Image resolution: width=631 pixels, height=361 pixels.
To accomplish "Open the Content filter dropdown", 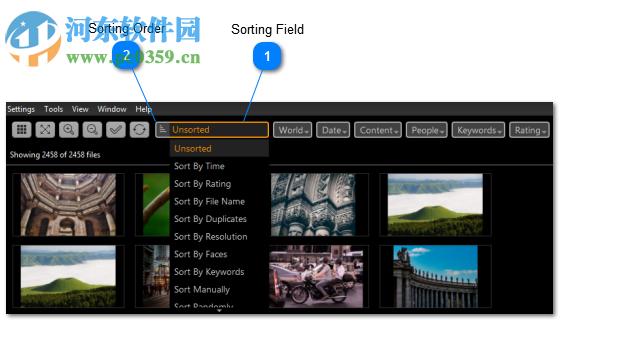I will [378, 130].
